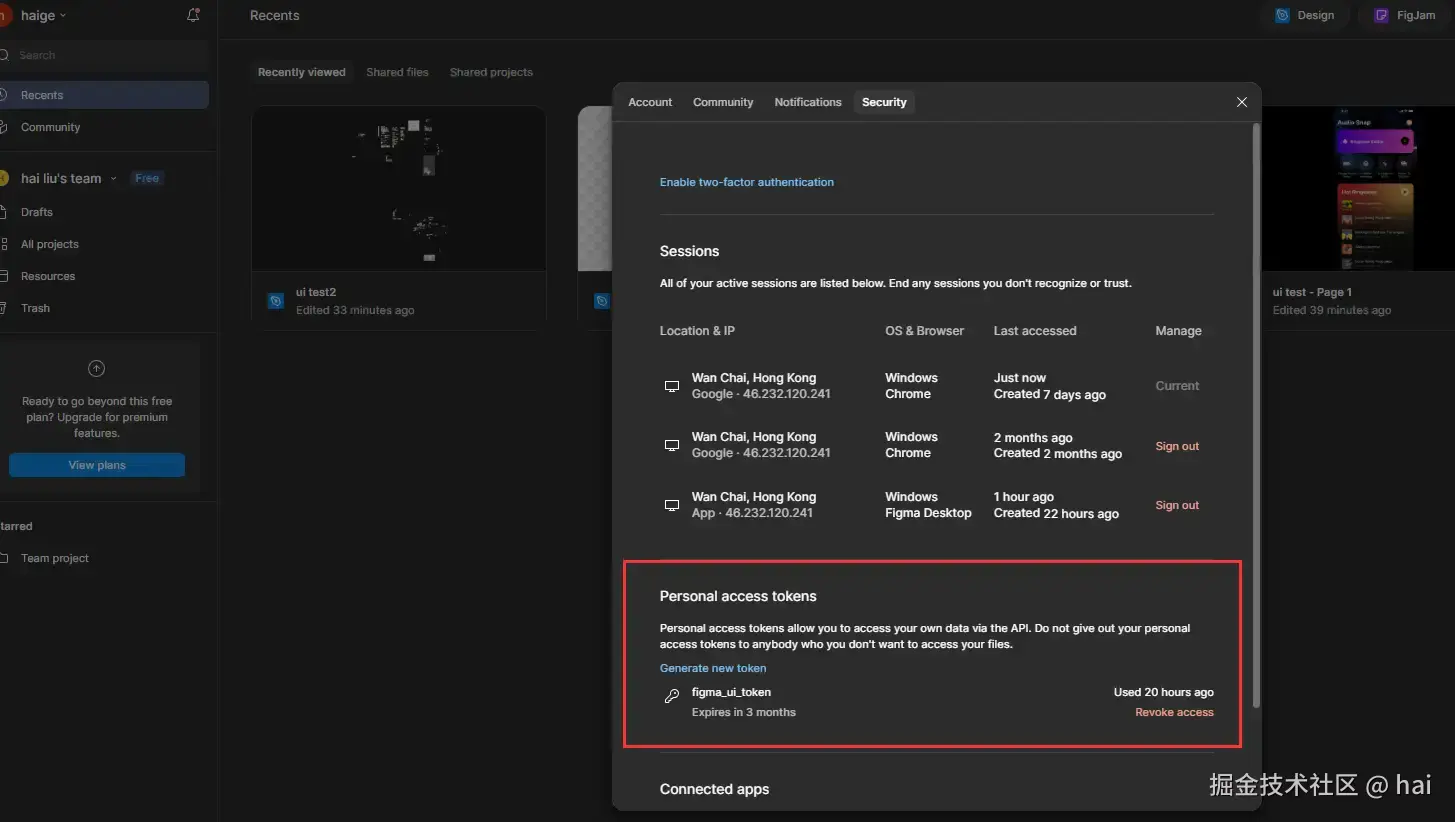Click the Created 22 hours ago text
1455x822 pixels.
pos(1056,513)
